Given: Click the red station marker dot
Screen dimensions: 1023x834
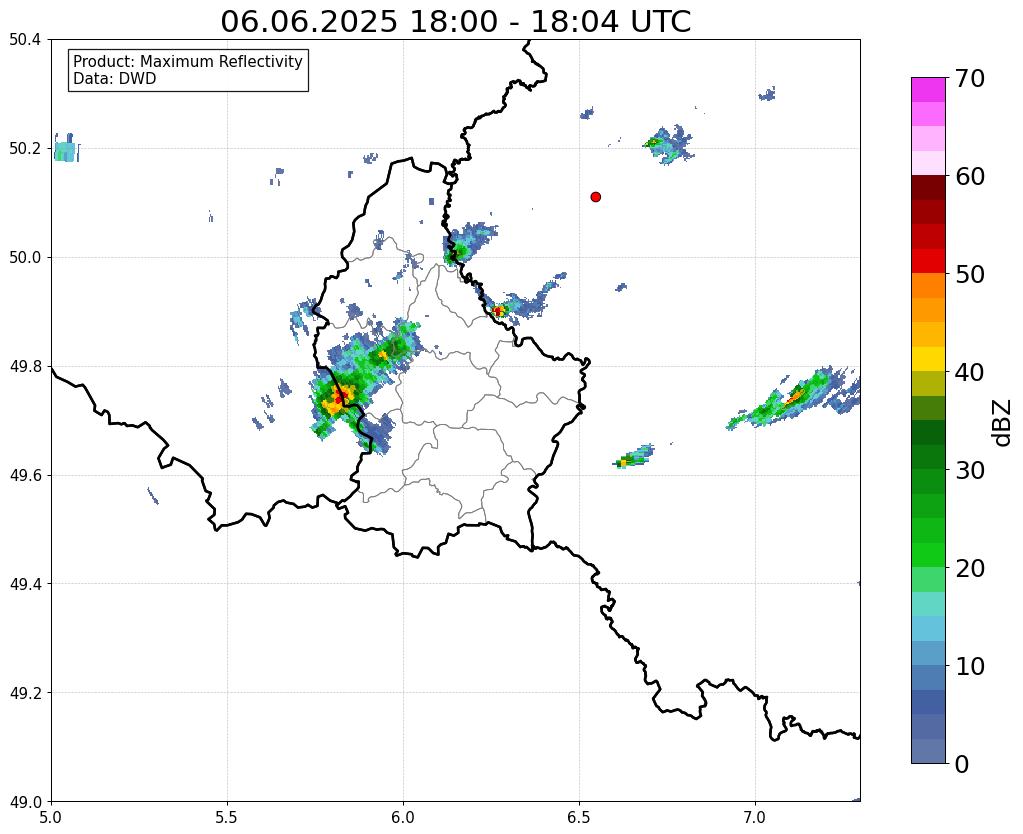Looking at the screenshot, I should (x=595, y=197).
